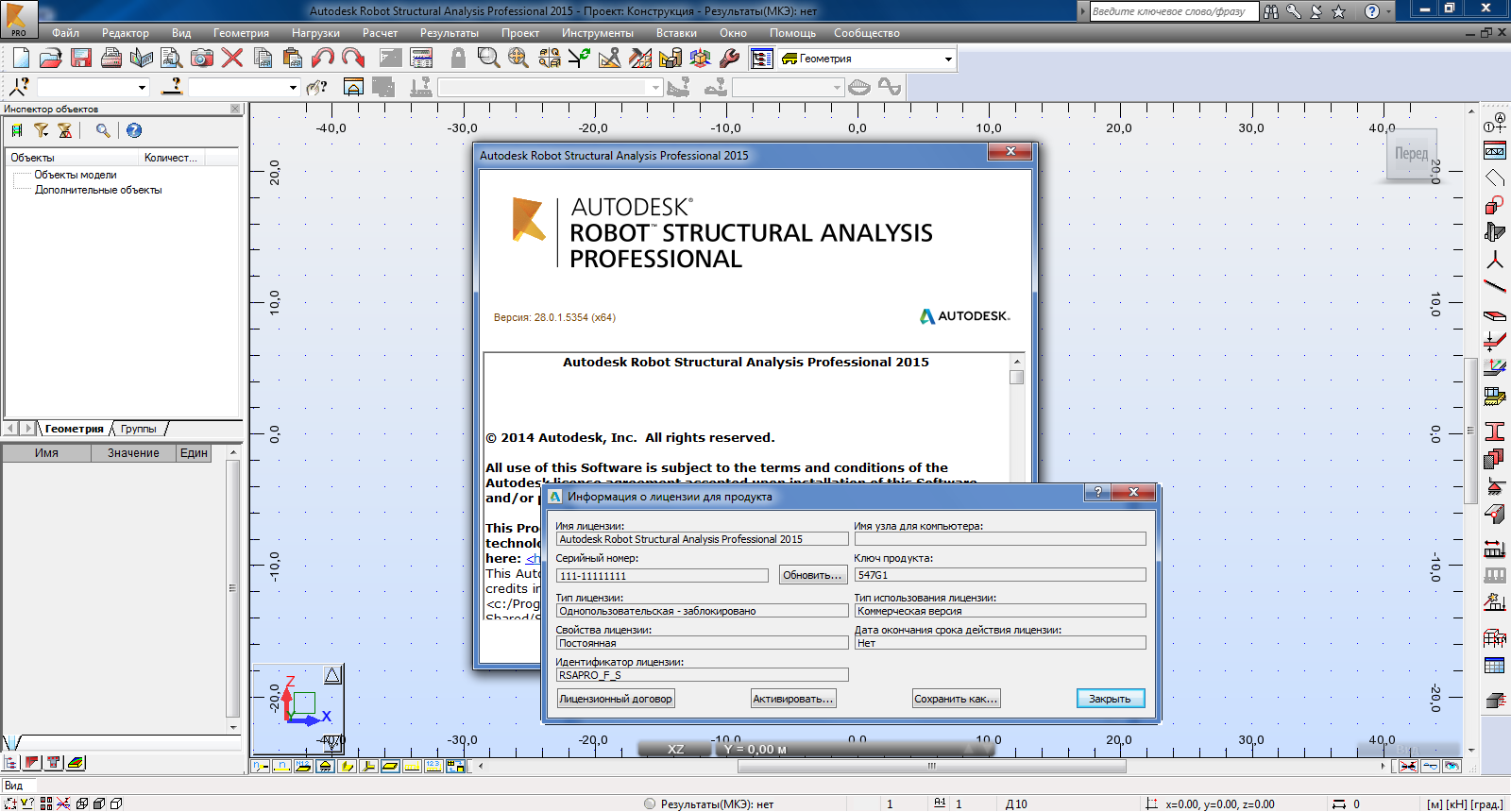The height and width of the screenshot is (812, 1511).
Task: Filter objects with funnel icon in inspector
Action: pos(42,130)
